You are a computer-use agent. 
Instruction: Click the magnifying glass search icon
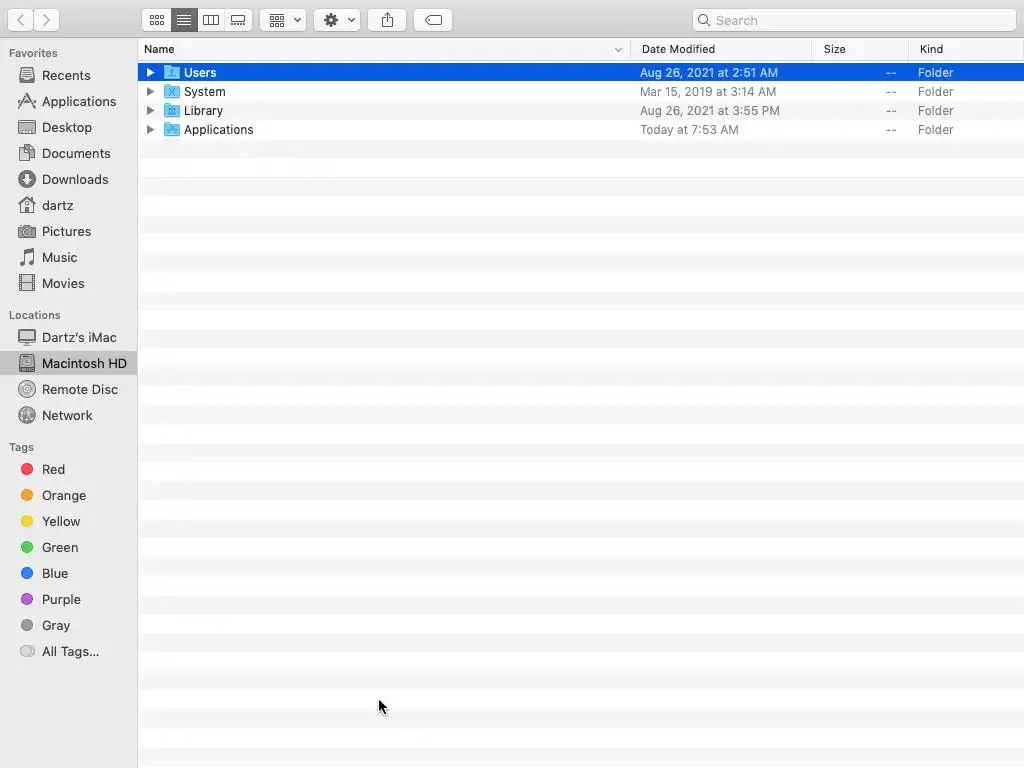point(704,20)
